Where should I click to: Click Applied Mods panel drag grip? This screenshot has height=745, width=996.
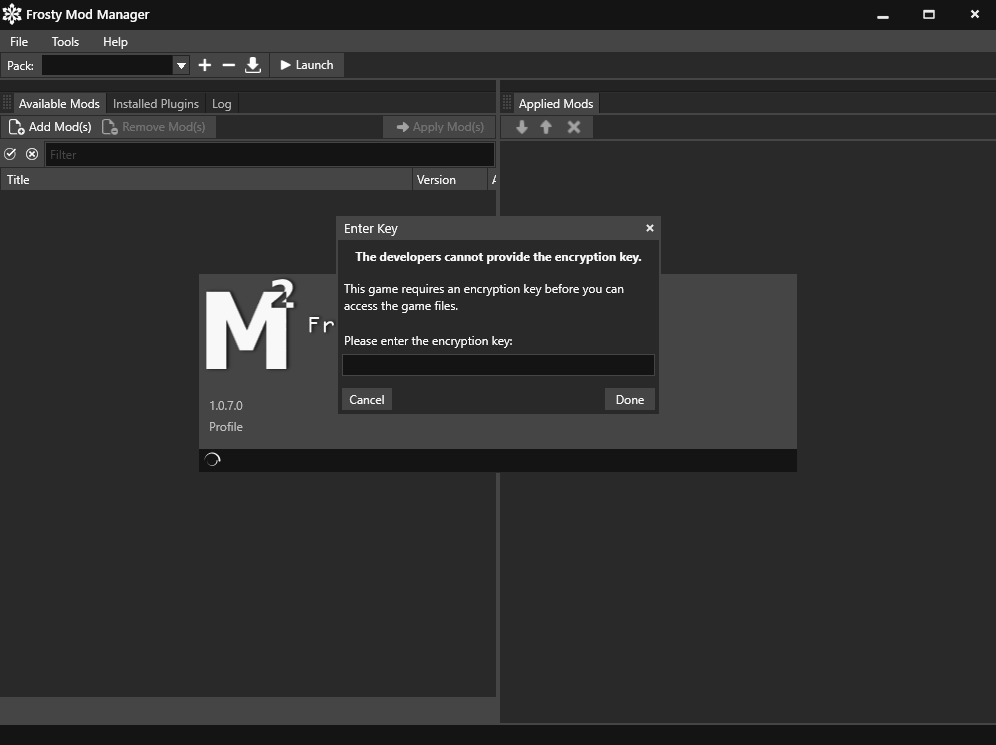(507, 103)
